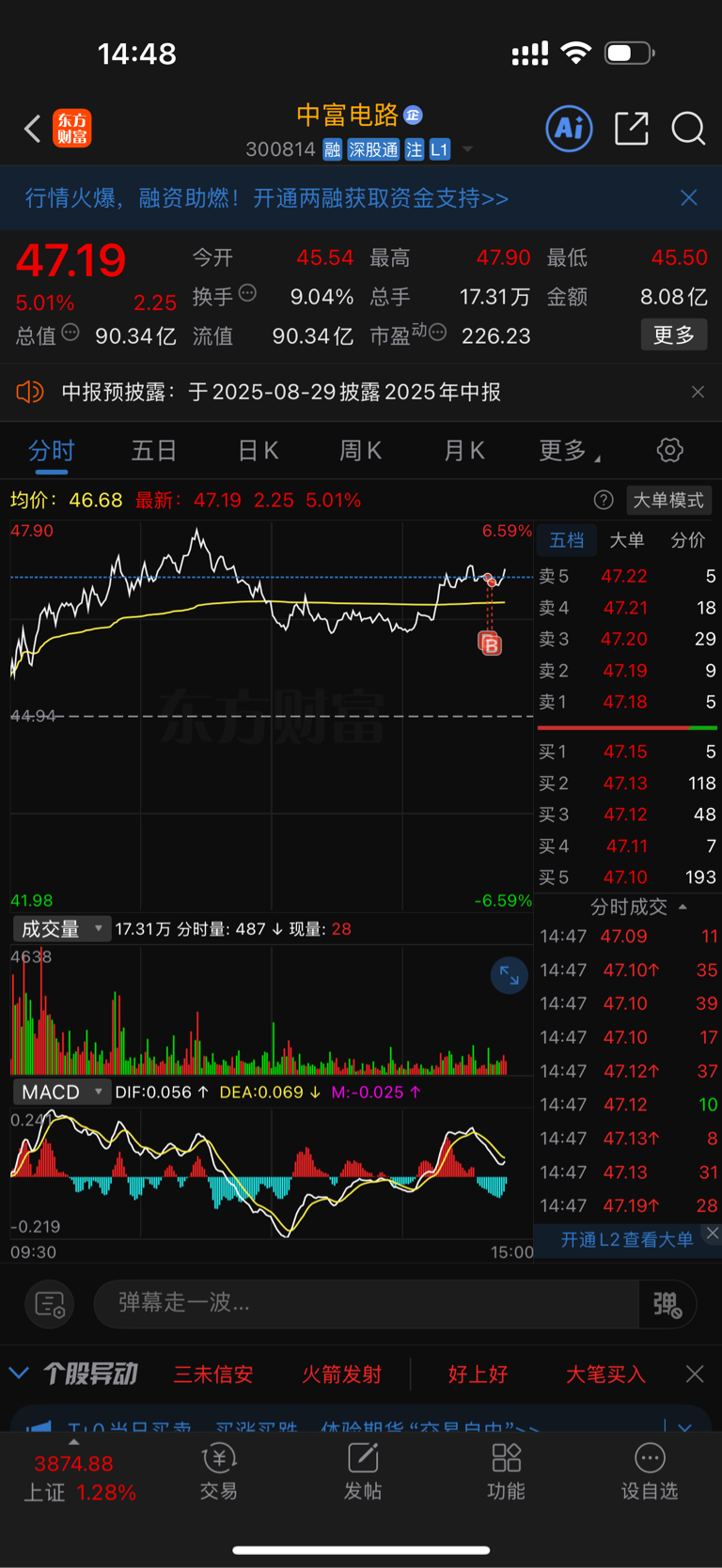Toggle the 弹 bullet comments switch
The height and width of the screenshot is (1568, 722).
point(667,1304)
